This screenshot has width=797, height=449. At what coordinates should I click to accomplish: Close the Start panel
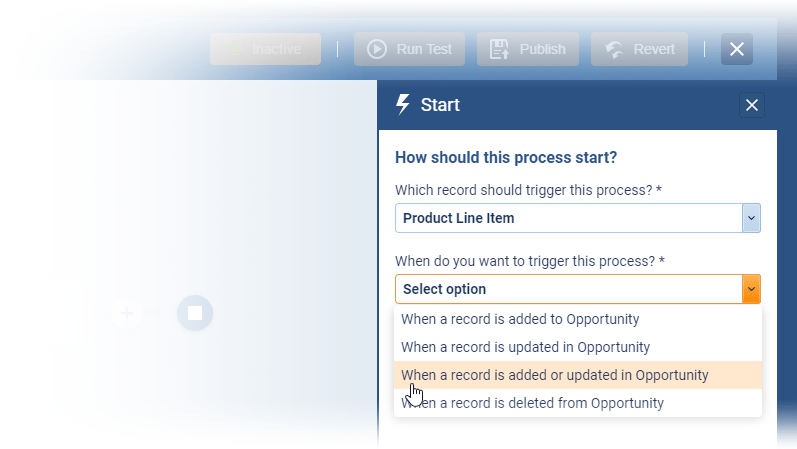(x=752, y=105)
